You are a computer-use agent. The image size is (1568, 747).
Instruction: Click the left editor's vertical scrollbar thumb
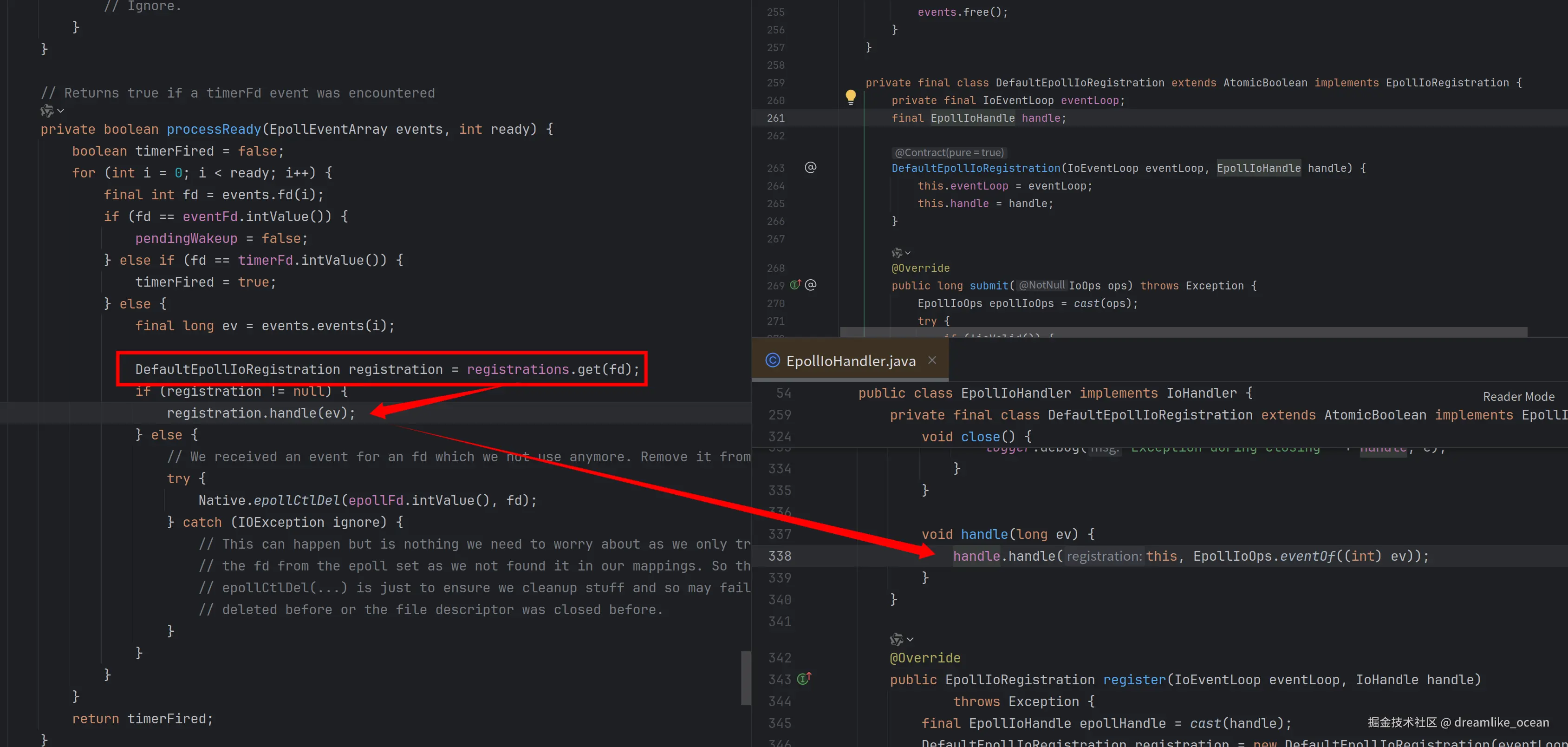pyautogui.click(x=746, y=678)
